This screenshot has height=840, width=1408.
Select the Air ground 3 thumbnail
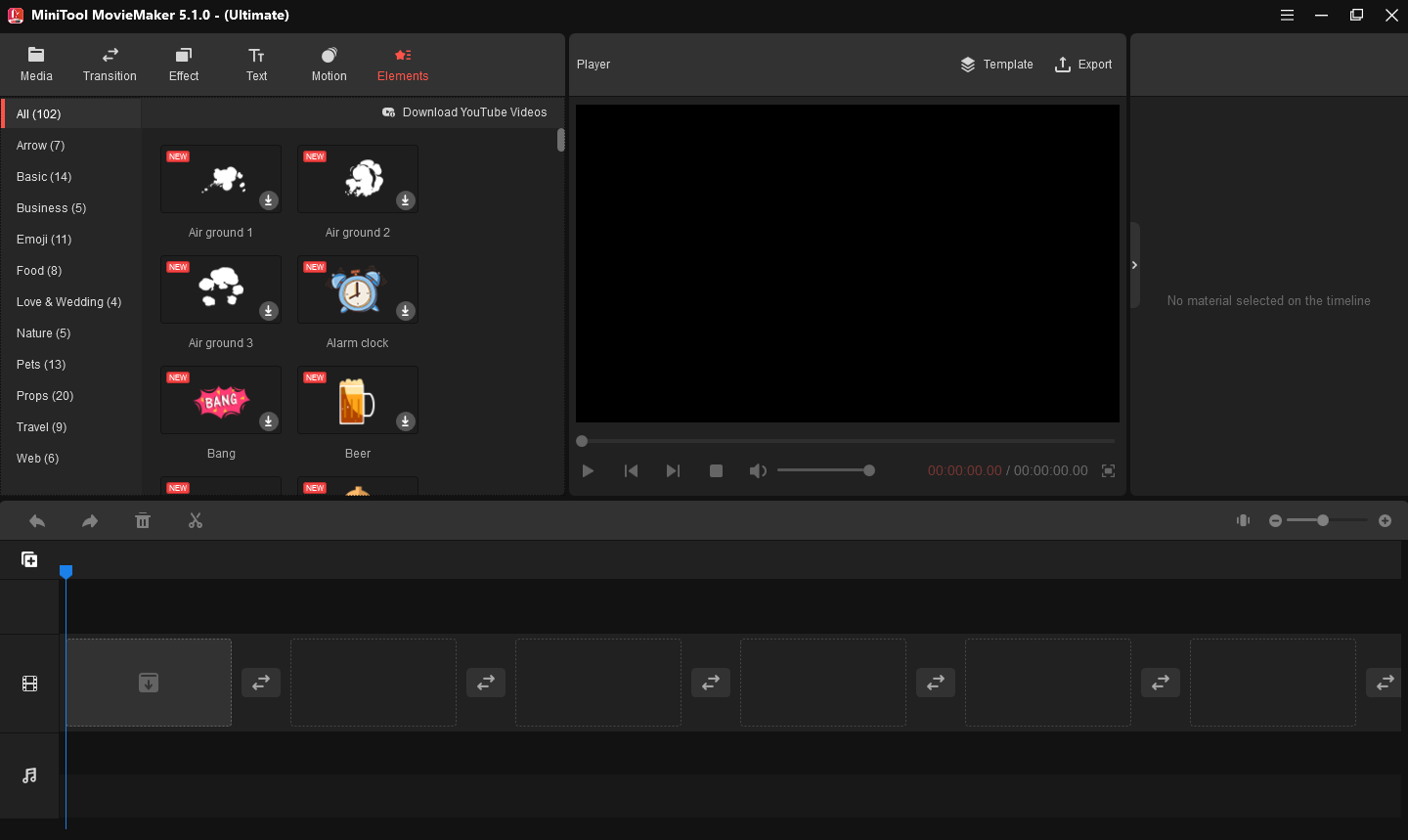[x=221, y=289]
